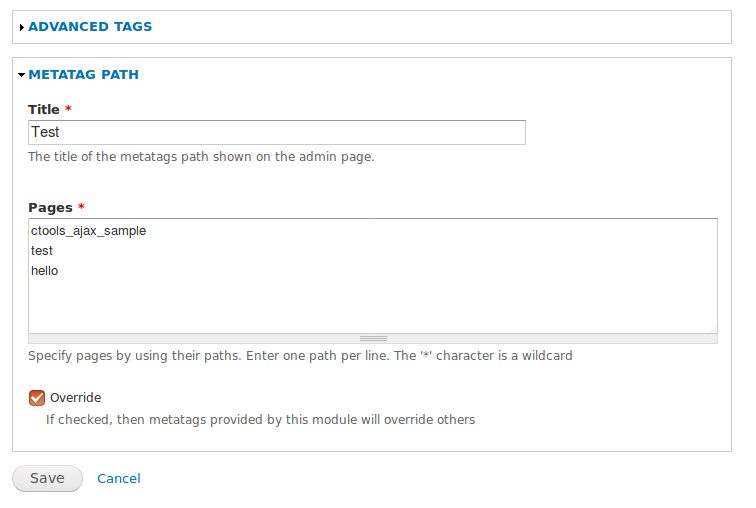This screenshot has height=508, width=756.
Task: Place cursor on the hello path line
Action: coord(44,271)
